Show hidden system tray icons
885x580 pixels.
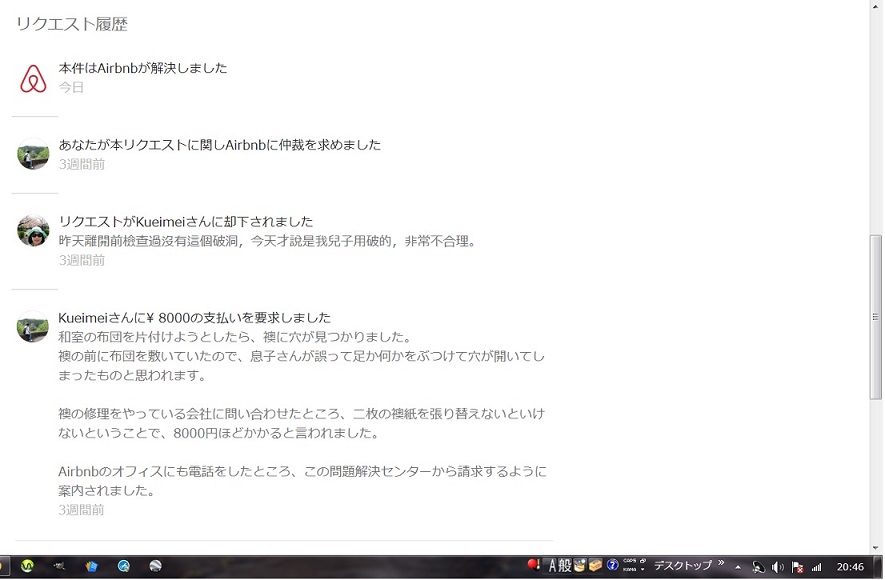(x=738, y=567)
